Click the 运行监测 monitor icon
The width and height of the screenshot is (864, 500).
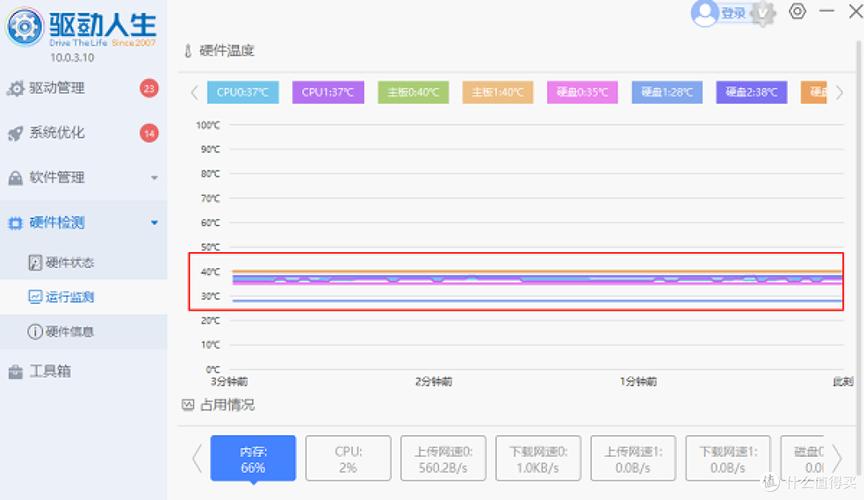pos(35,297)
